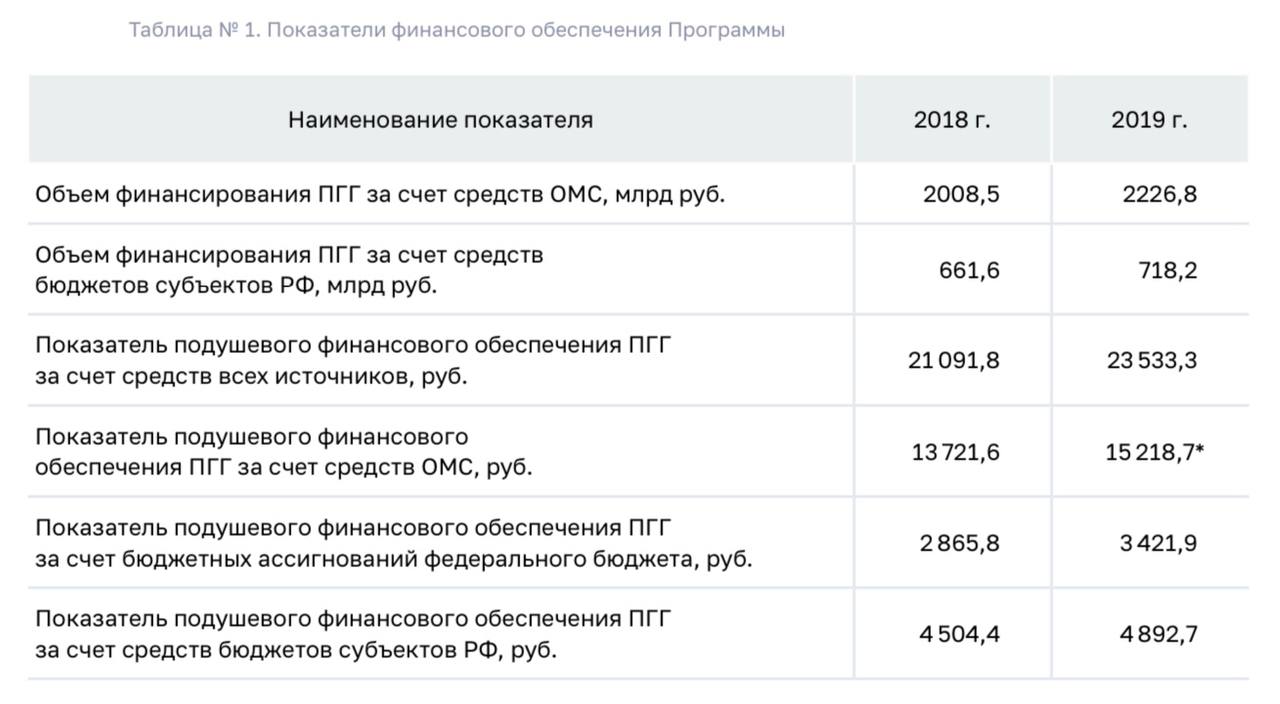Click the cell showing 661,6
This screenshot has width=1280, height=704.
point(969,270)
